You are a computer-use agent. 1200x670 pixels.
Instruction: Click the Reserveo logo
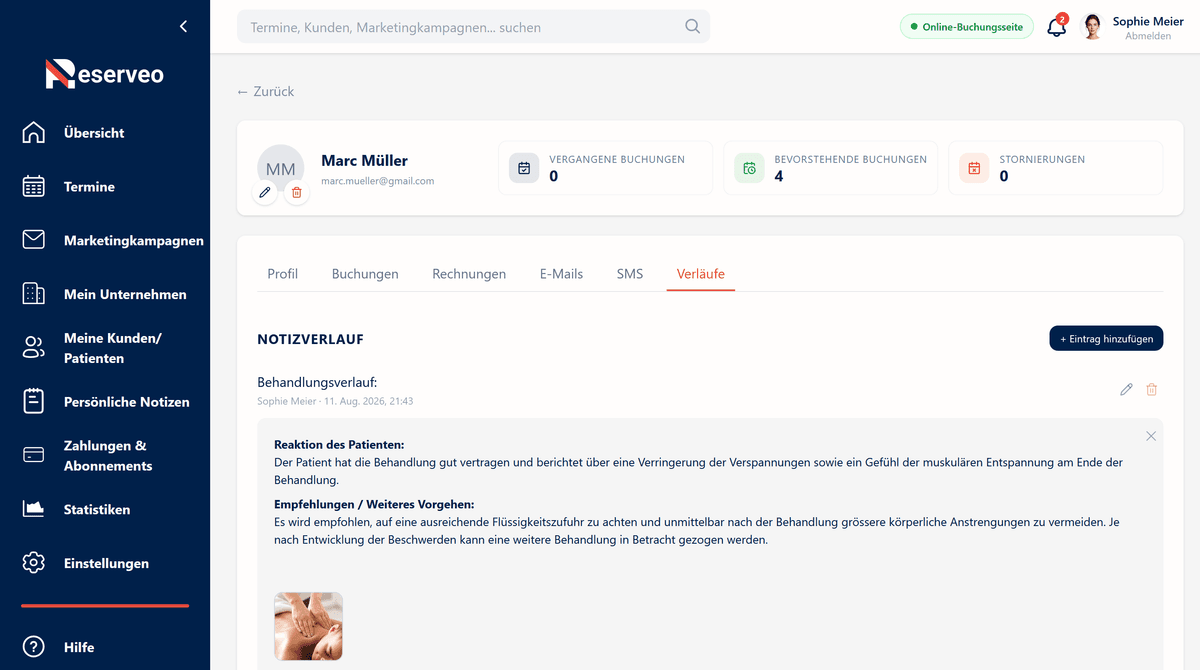104,74
